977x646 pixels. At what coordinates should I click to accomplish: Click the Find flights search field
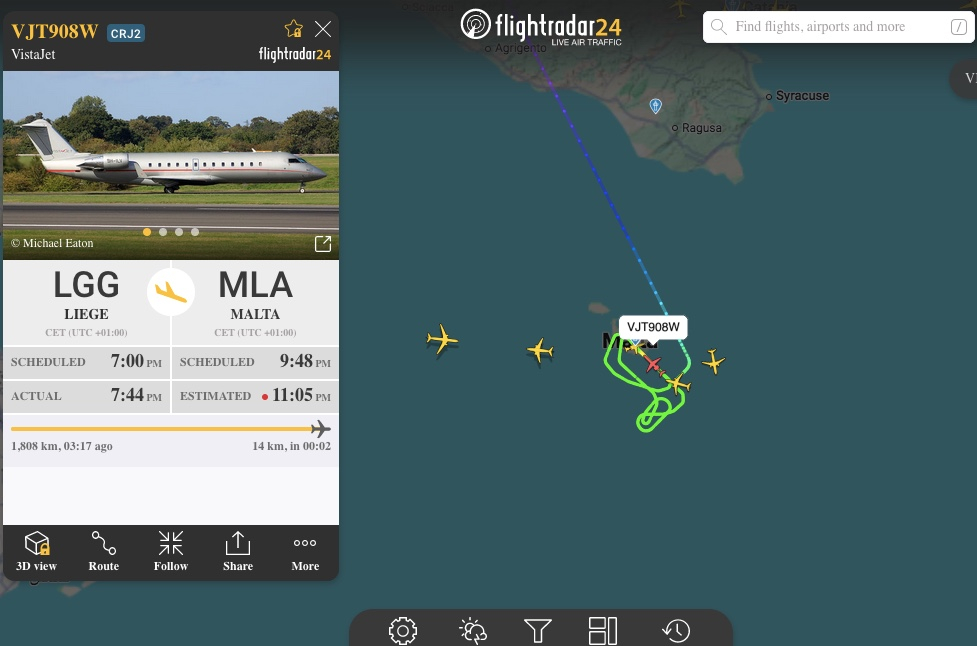point(838,27)
